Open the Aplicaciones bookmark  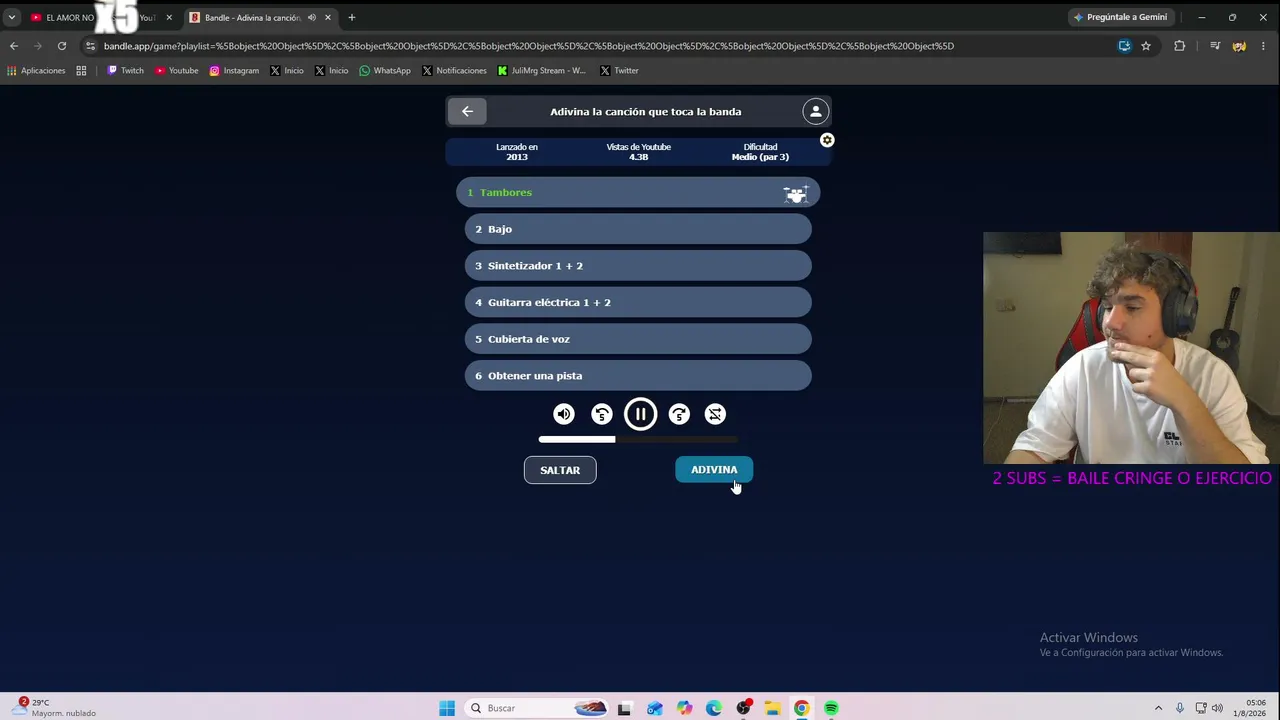tap(36, 71)
